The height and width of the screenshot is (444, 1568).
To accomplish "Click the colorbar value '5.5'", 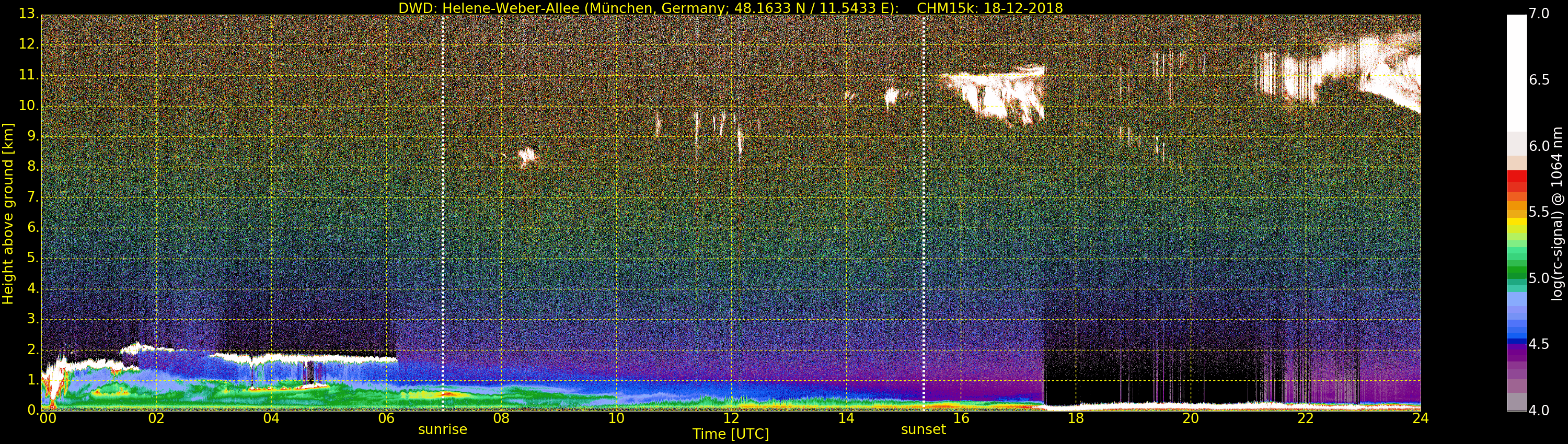I will click(x=1539, y=212).
